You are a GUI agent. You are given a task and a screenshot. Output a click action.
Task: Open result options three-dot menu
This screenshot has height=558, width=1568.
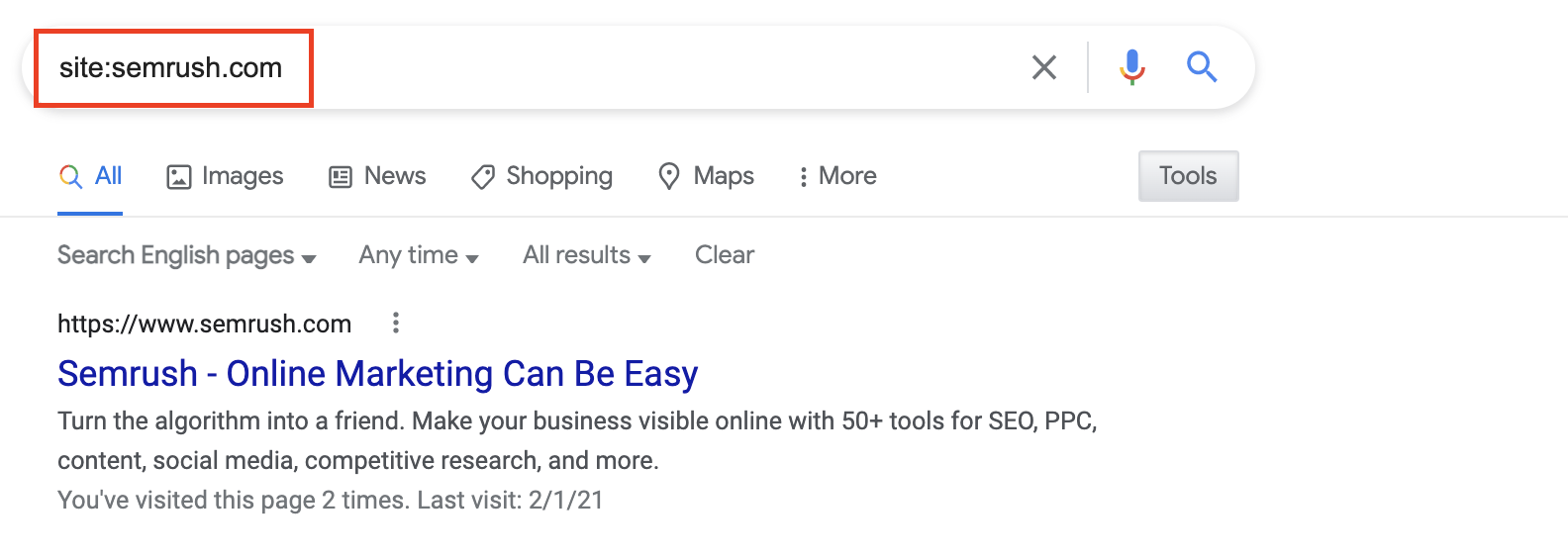pyautogui.click(x=396, y=323)
